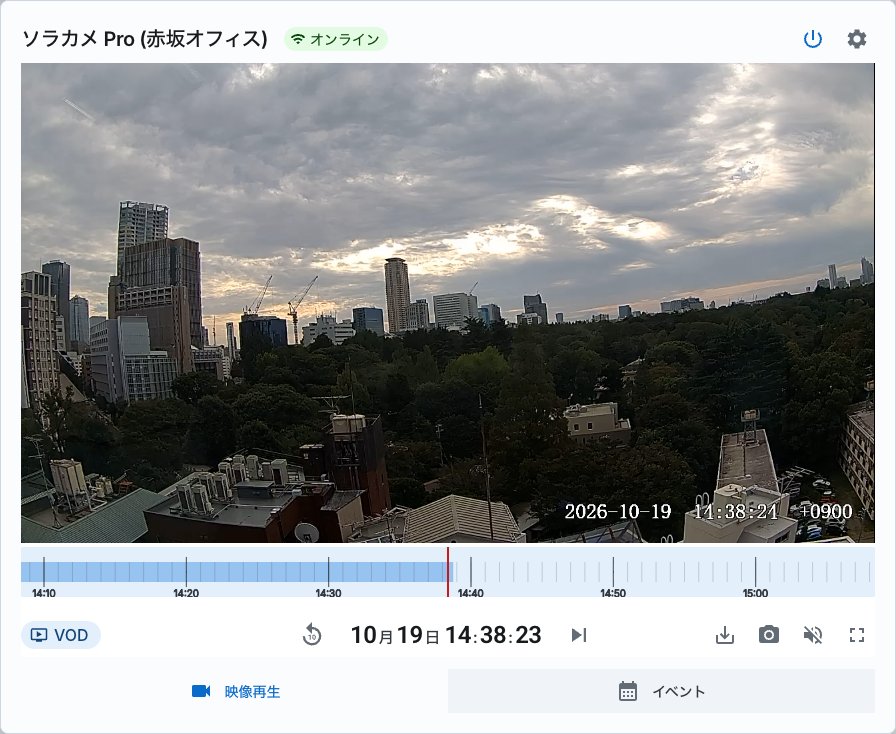Click the camera video feed
896x734 pixels.
click(448, 303)
